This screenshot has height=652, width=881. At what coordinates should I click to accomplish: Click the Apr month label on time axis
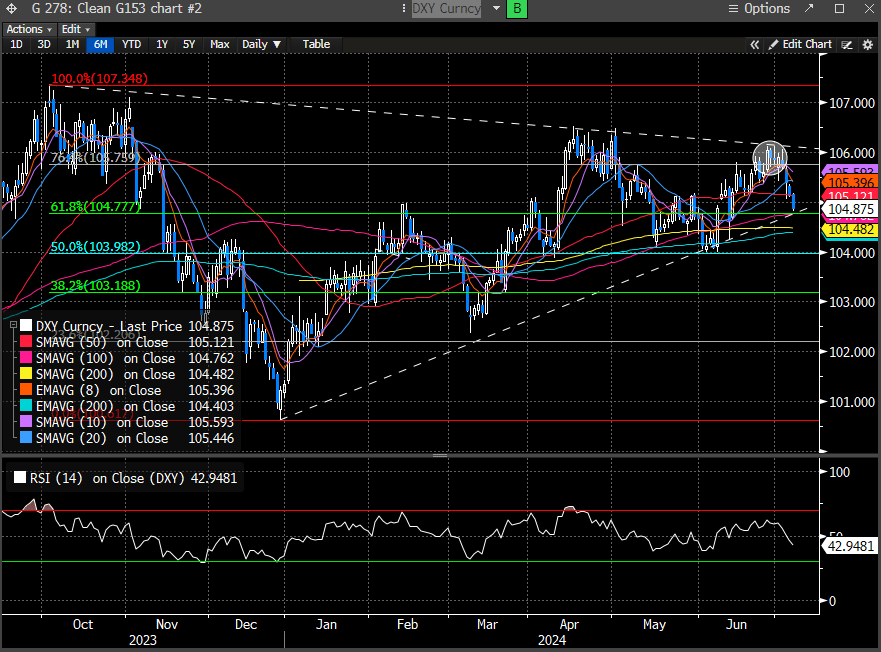pyautogui.click(x=569, y=624)
